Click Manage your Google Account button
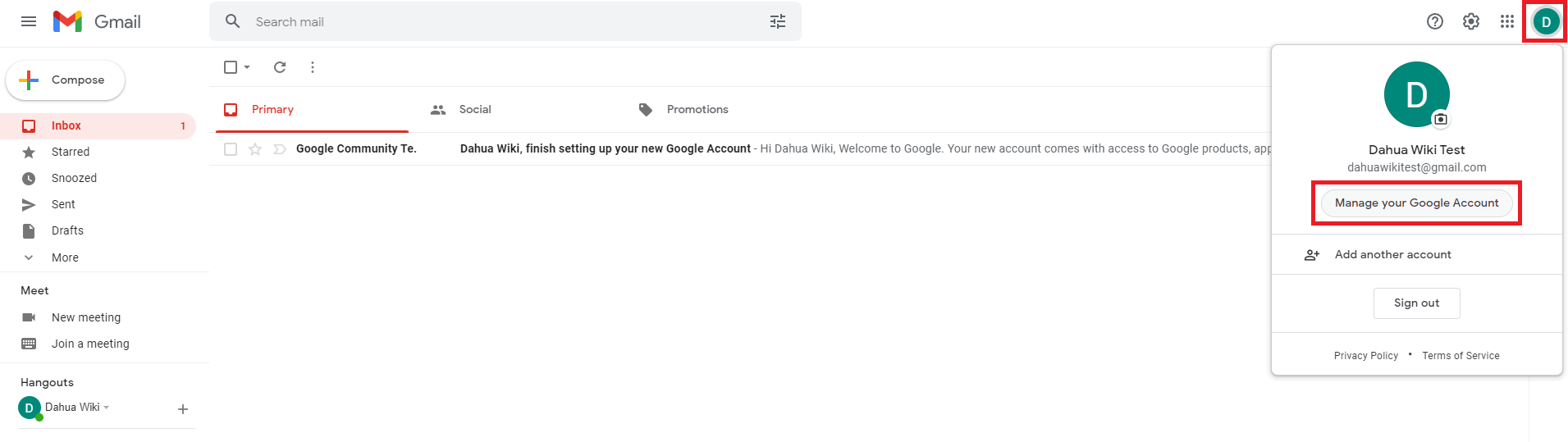The height and width of the screenshot is (442, 1568). click(1416, 203)
